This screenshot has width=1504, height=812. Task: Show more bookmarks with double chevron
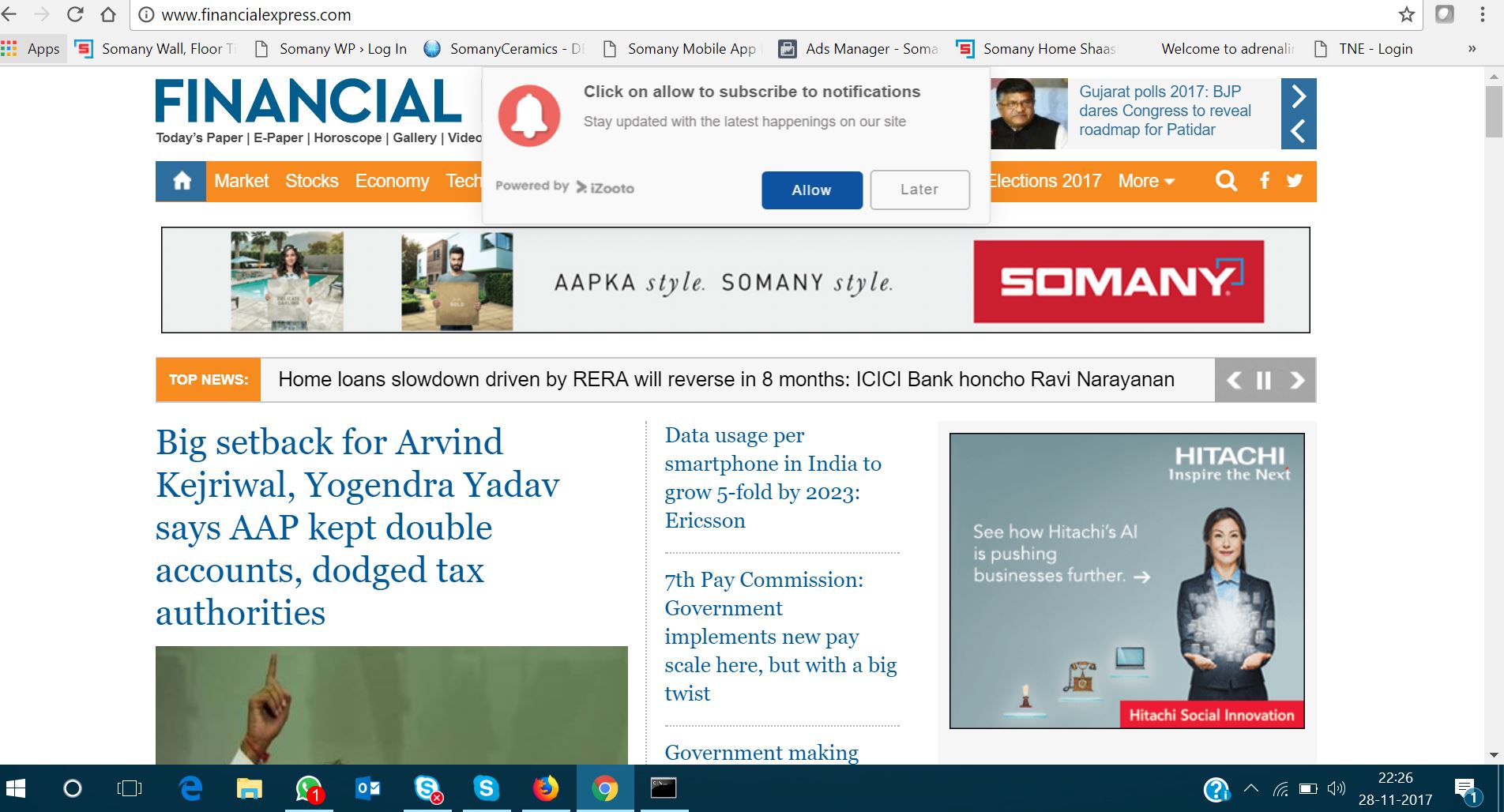pos(1472,49)
